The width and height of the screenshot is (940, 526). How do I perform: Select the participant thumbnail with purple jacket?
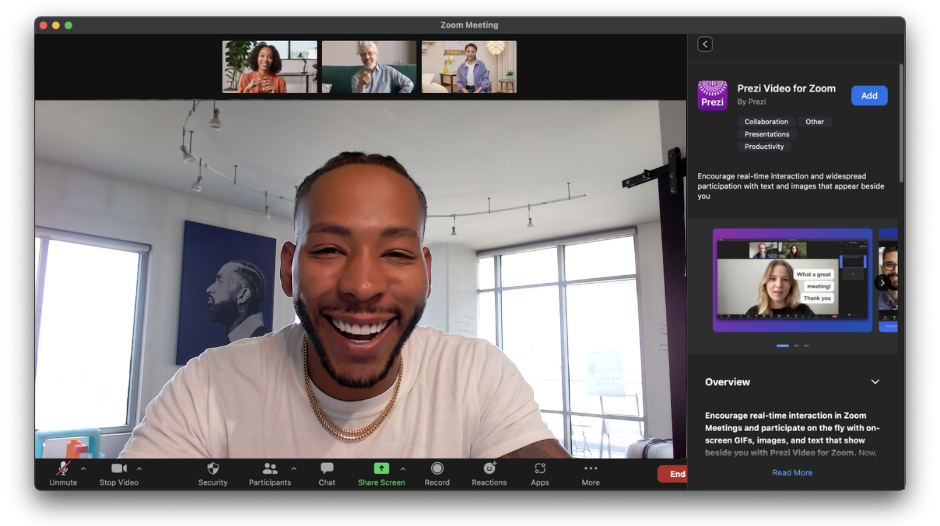click(x=469, y=67)
